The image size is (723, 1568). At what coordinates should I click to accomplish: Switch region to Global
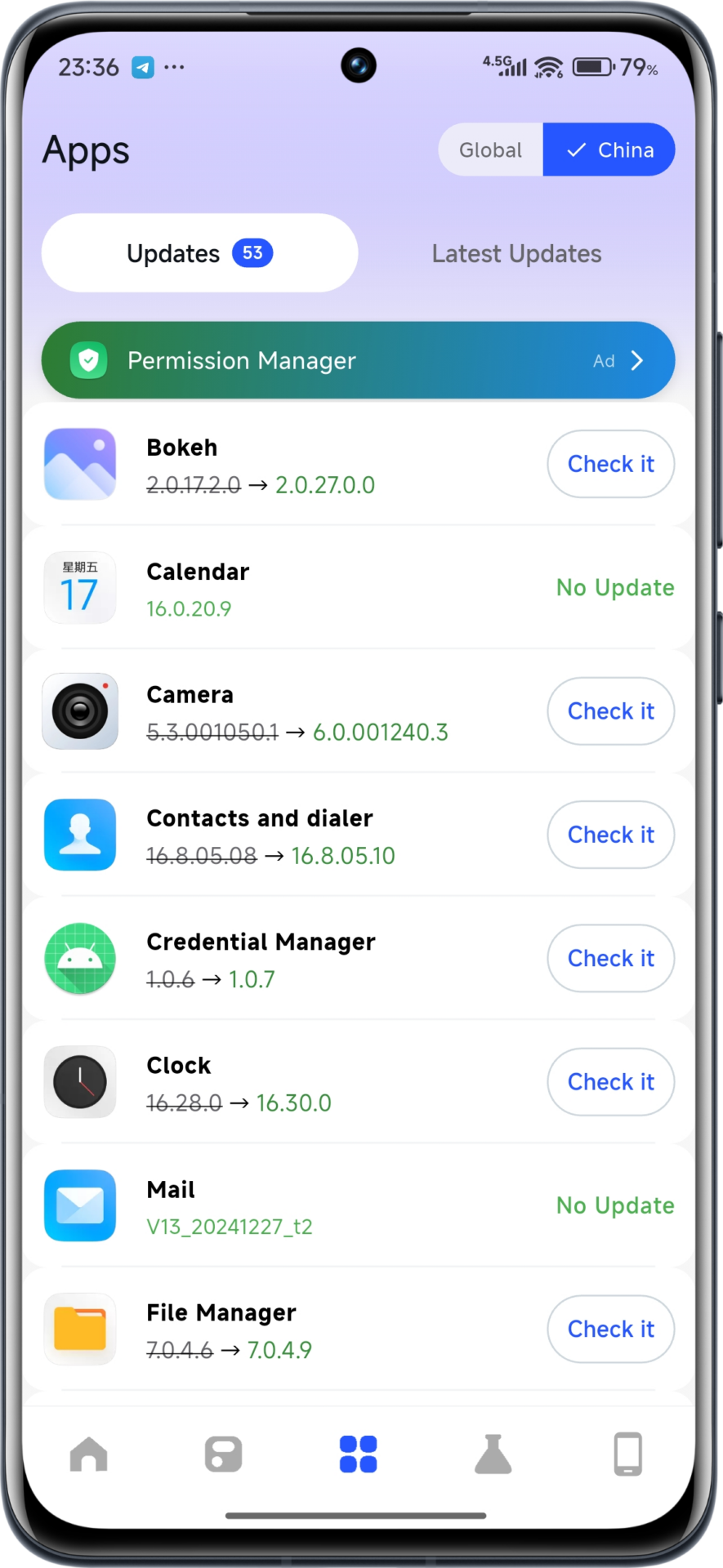[490, 150]
